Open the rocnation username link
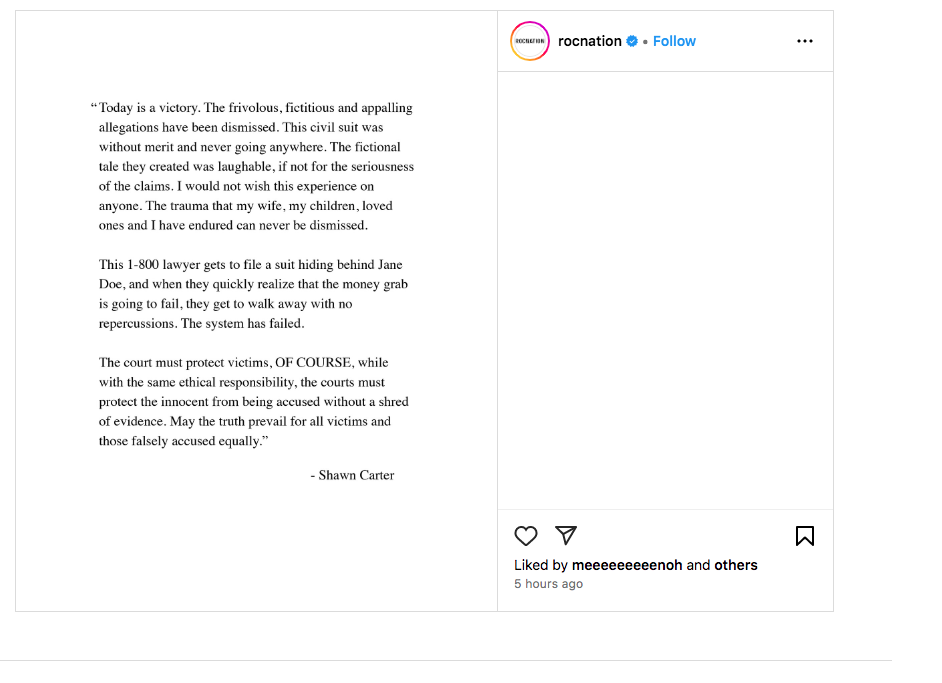 tap(590, 41)
